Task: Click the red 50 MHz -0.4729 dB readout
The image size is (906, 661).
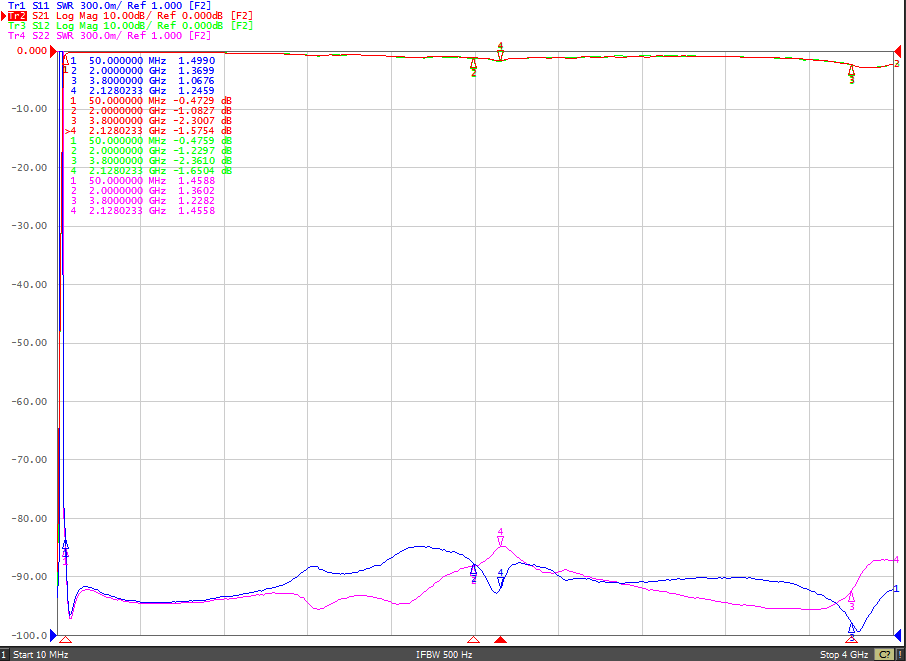Action: point(151,101)
